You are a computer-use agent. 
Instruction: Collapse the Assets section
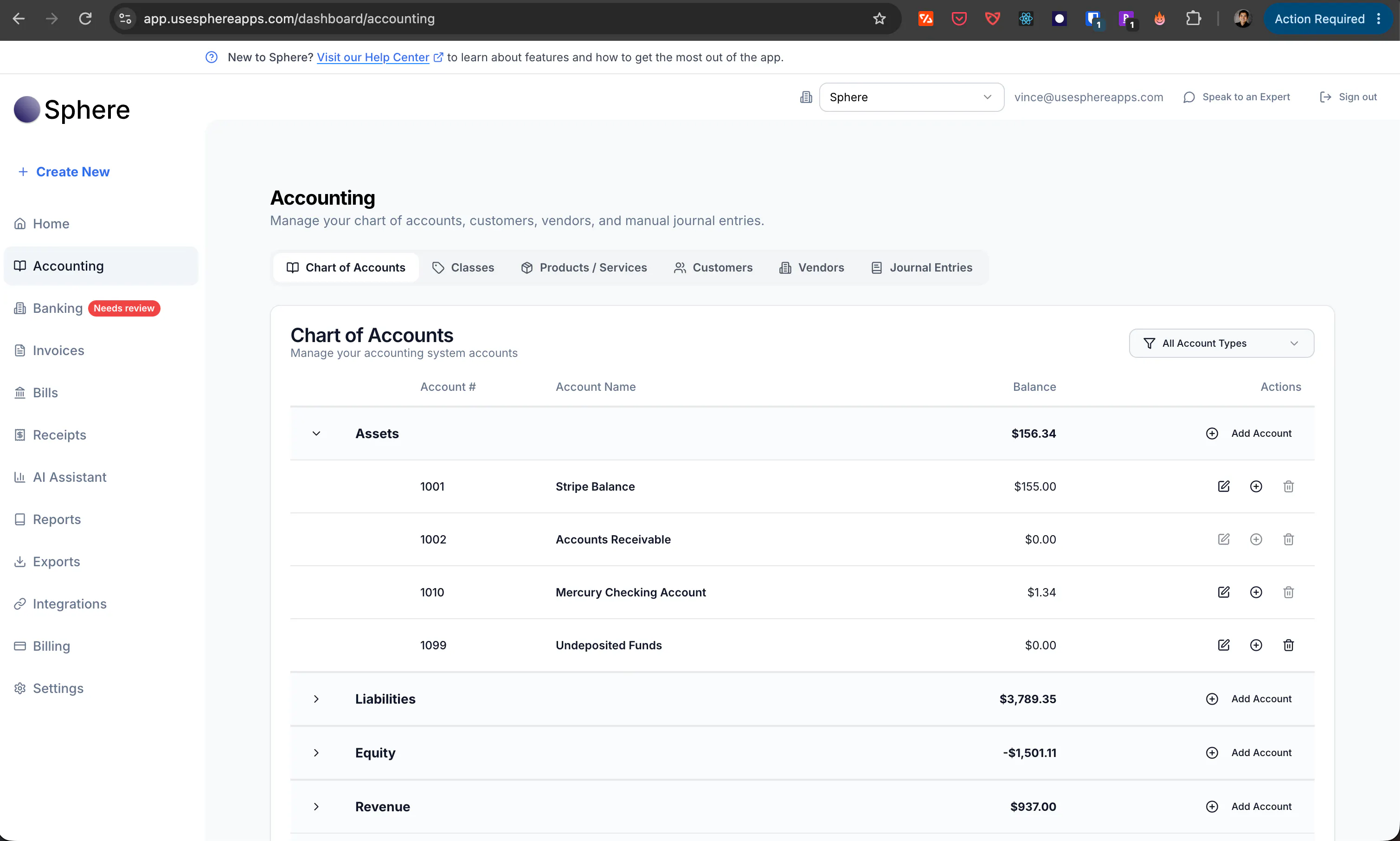(316, 433)
